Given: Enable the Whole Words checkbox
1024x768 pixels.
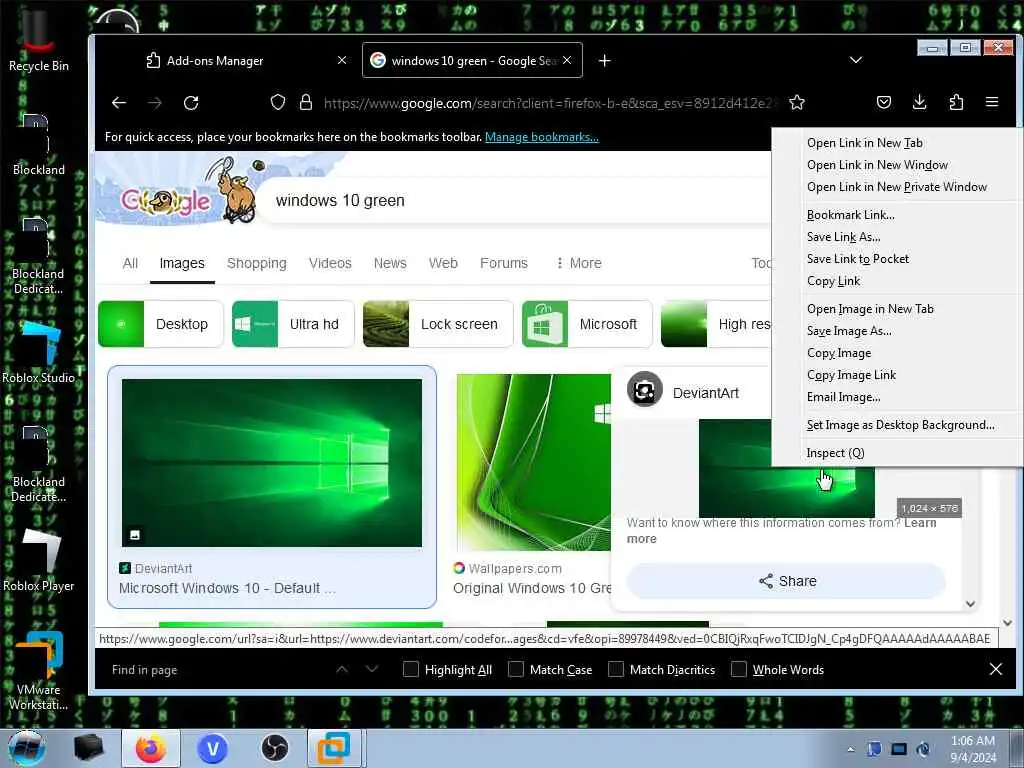Looking at the screenshot, I should coord(739,669).
